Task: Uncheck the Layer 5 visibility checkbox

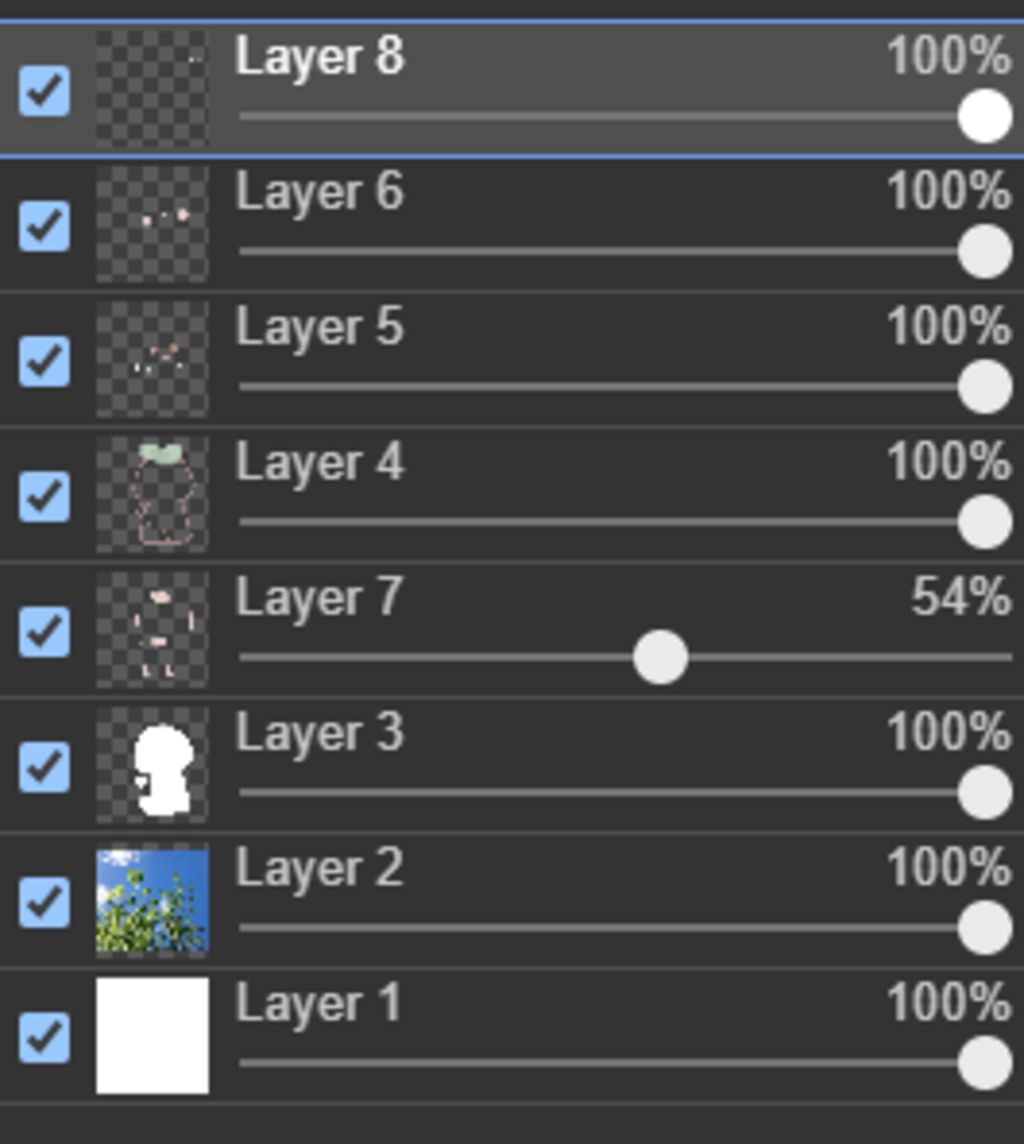Action: tap(45, 361)
